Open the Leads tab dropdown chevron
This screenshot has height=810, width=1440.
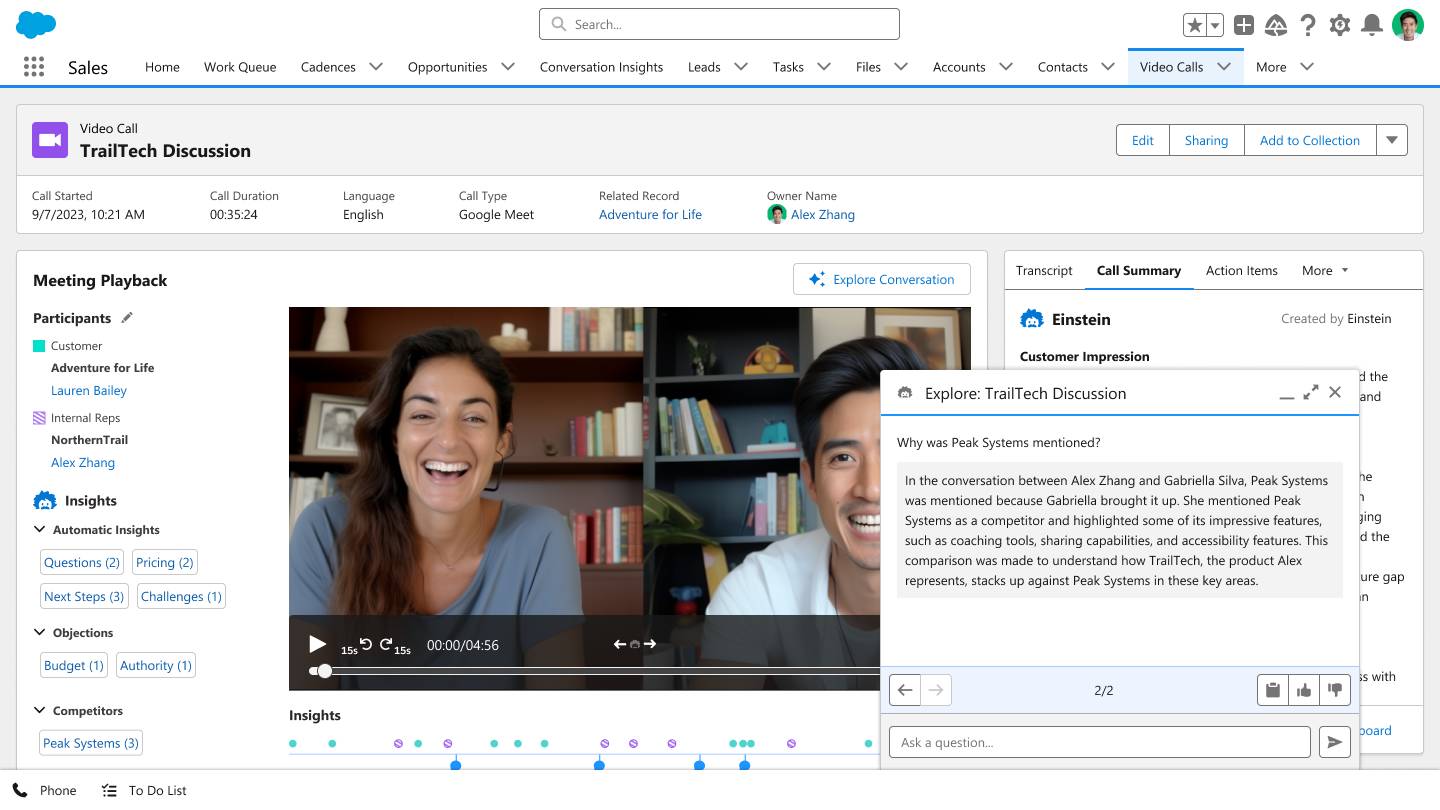tap(741, 67)
